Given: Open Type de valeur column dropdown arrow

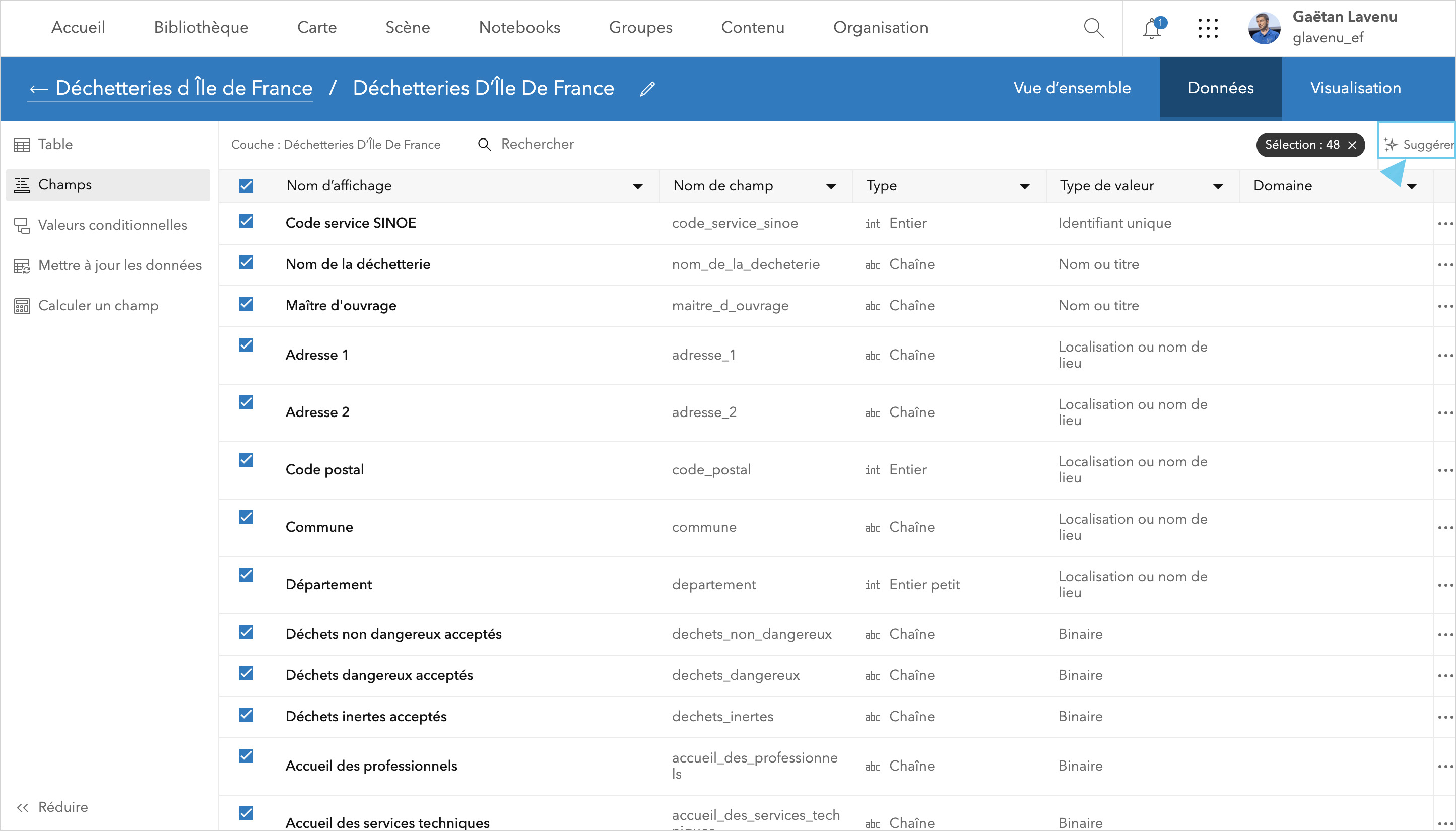Looking at the screenshot, I should click(x=1218, y=187).
